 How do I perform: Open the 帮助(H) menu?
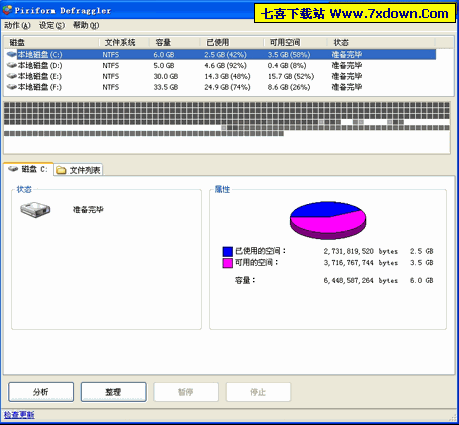(86, 25)
